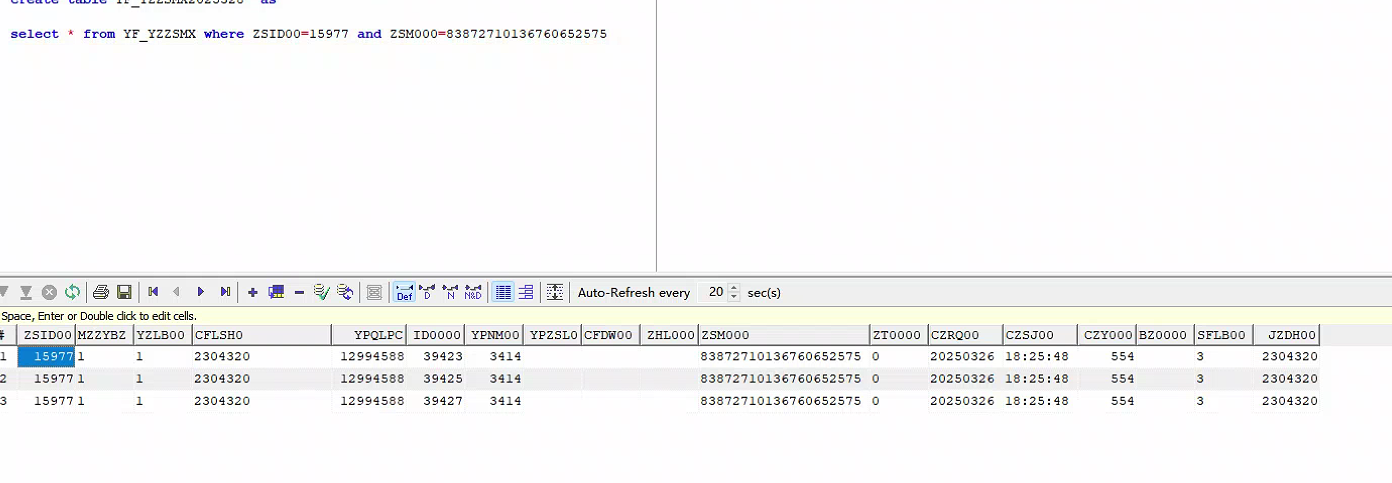Image resolution: width=1392 pixels, height=483 pixels.
Task: Click ID0000 cell 39427
Action: 443,401
